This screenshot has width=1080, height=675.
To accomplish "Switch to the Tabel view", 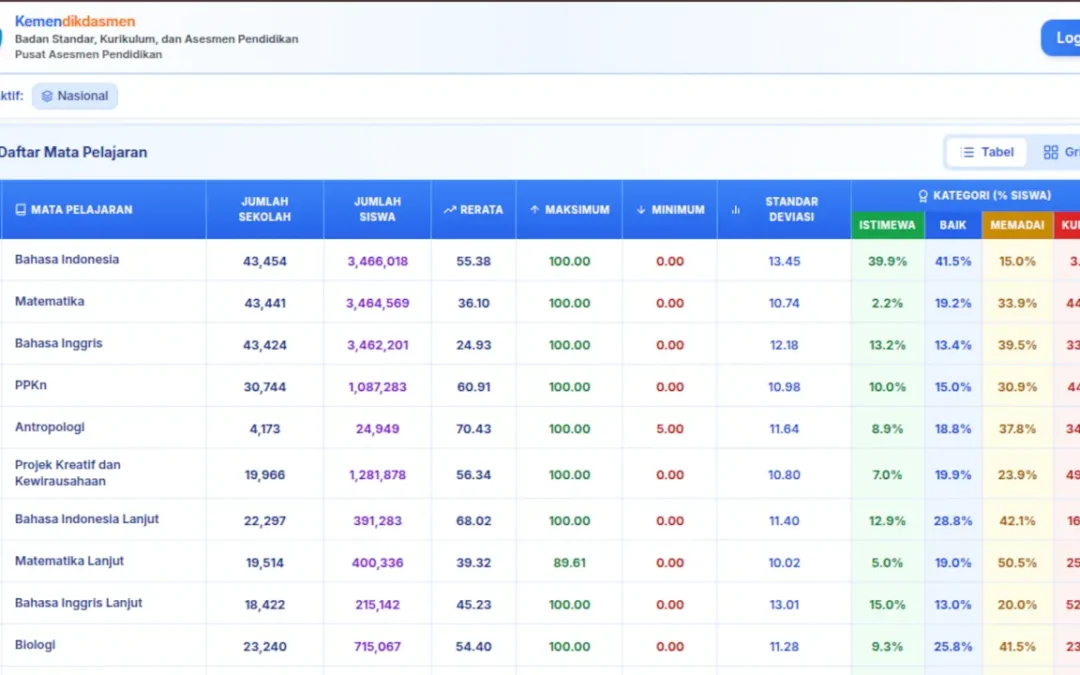I will point(987,152).
